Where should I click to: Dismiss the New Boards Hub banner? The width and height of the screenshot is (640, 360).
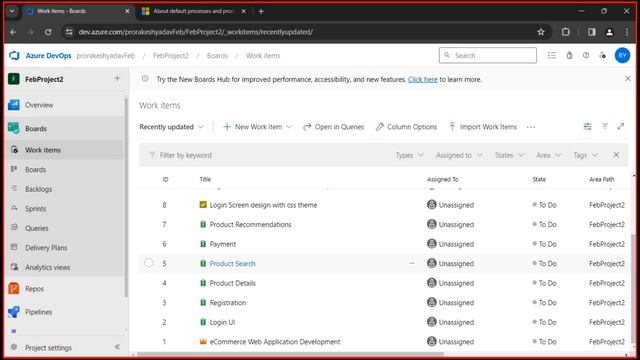click(x=628, y=78)
